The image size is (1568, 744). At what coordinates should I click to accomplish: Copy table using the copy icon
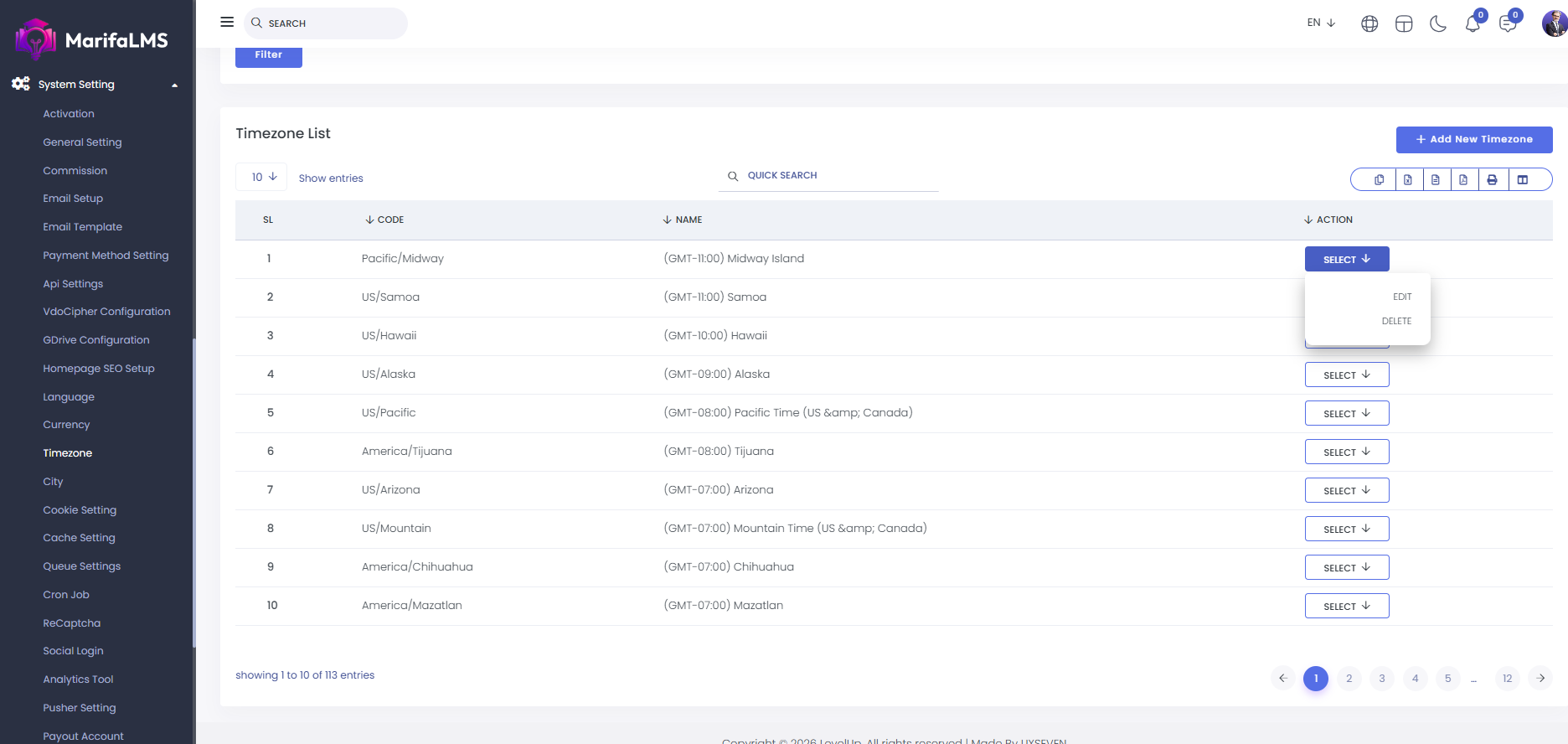pos(1379,179)
